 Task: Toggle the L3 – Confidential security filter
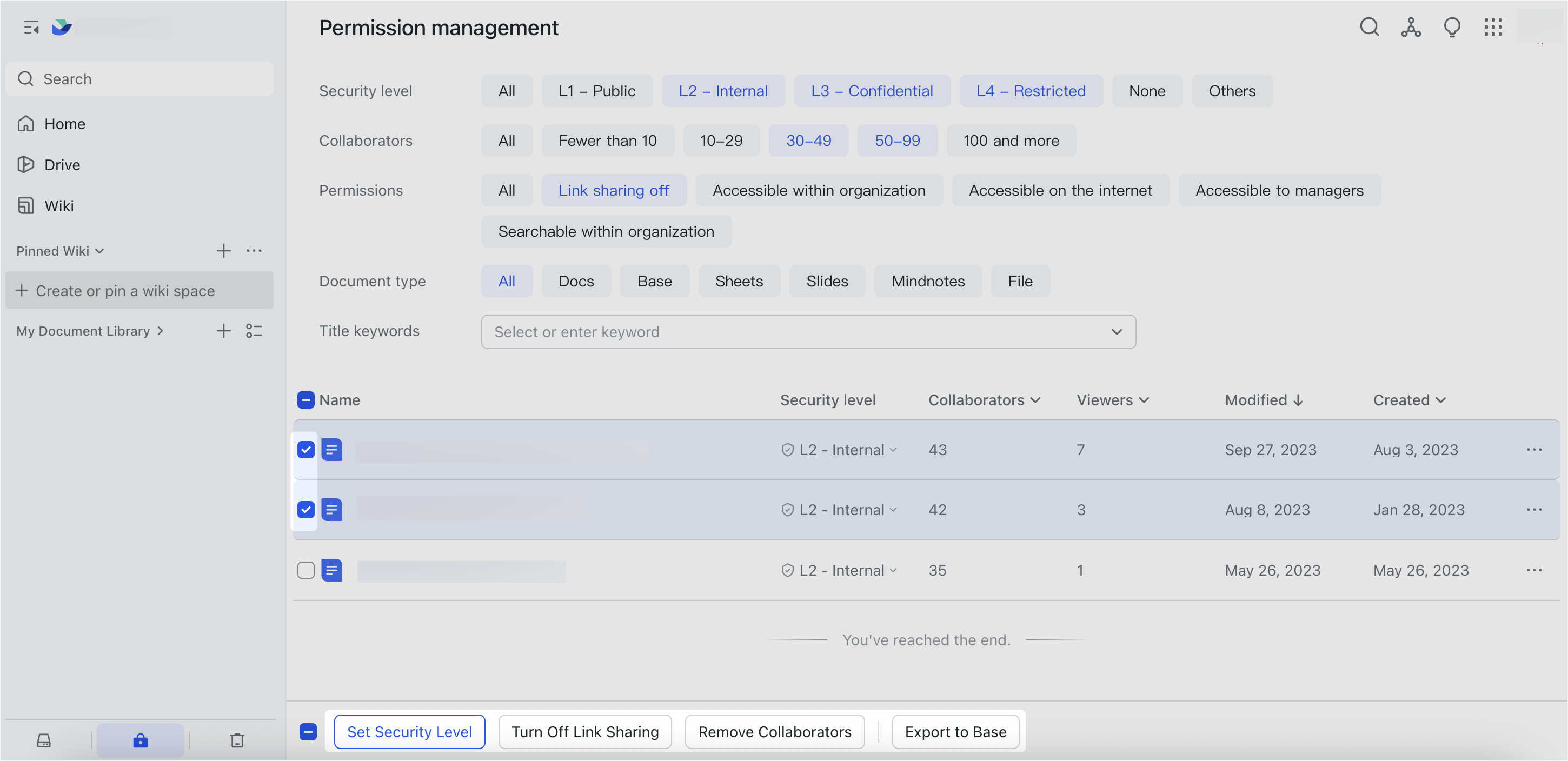click(x=872, y=91)
